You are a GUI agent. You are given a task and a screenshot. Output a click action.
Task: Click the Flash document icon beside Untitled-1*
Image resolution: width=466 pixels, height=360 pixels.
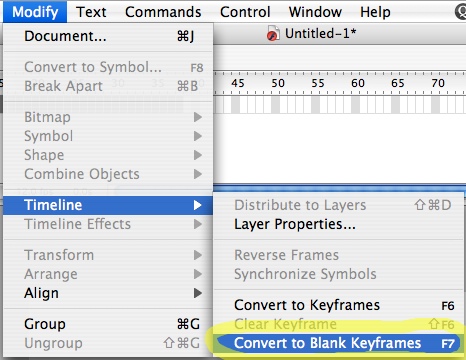(273, 34)
